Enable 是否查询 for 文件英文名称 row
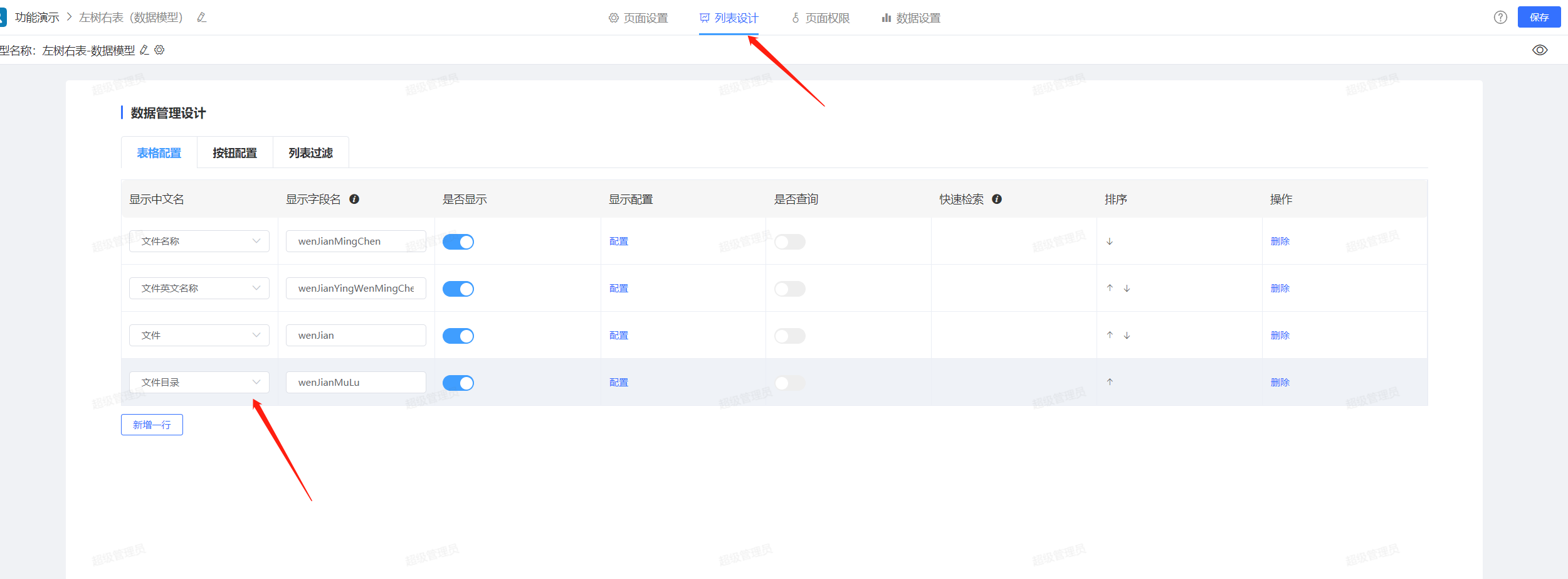Image resolution: width=1568 pixels, height=579 pixels. [790, 289]
